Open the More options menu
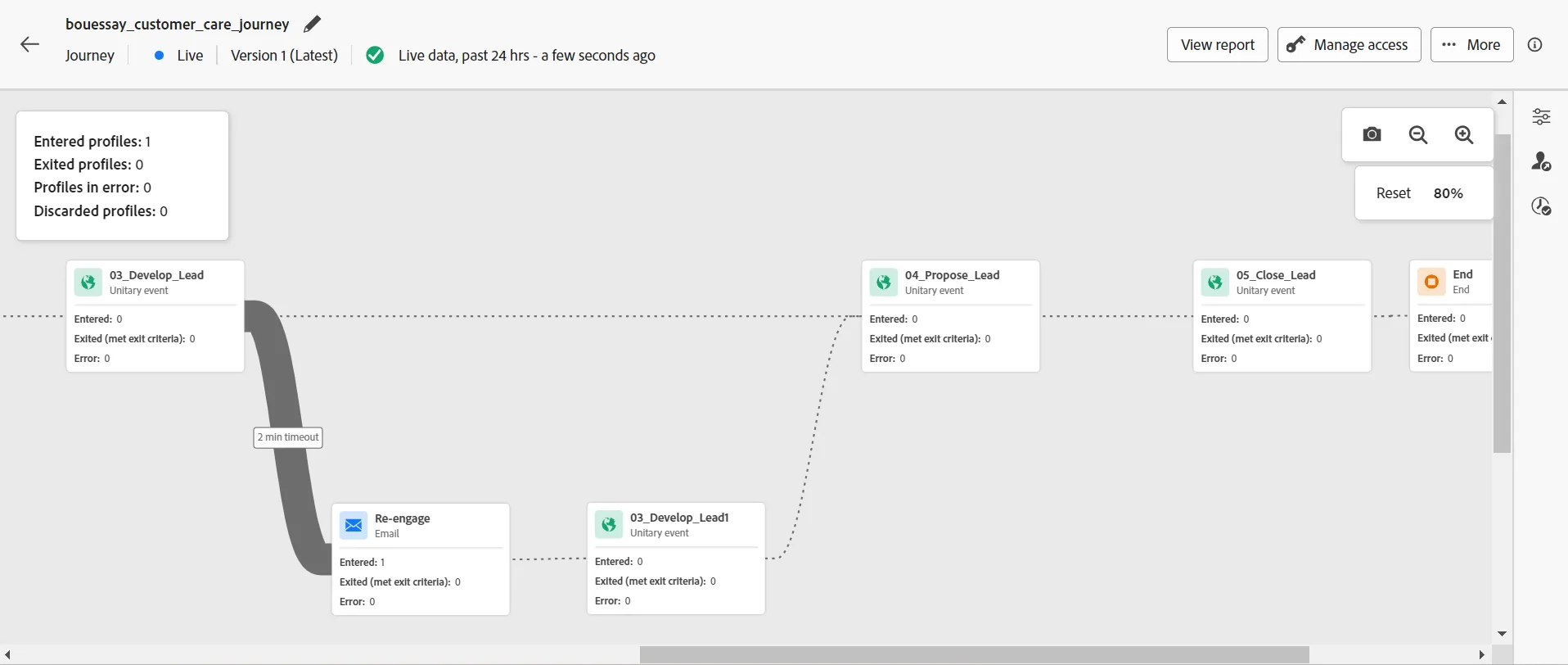 coord(1471,45)
